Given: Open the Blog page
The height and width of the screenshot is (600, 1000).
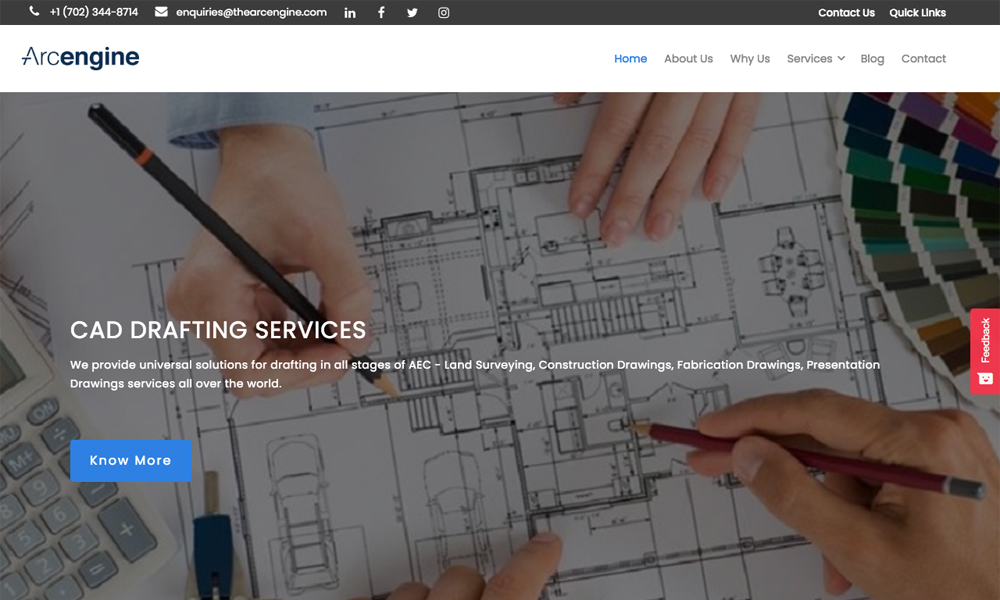Looking at the screenshot, I should coord(872,59).
